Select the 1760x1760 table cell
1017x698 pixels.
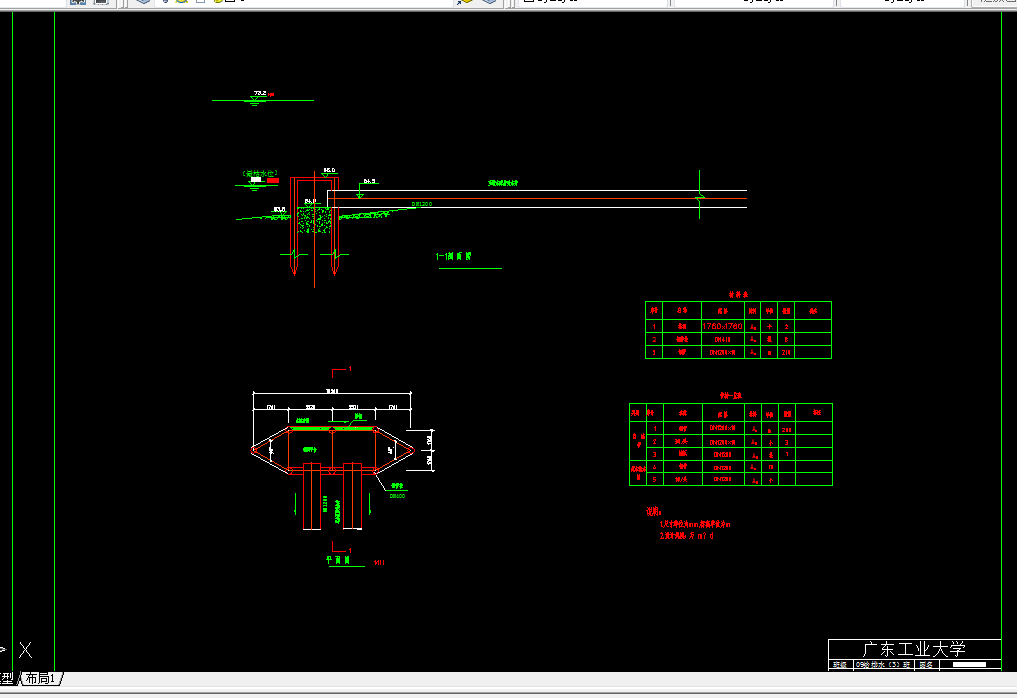point(722,326)
